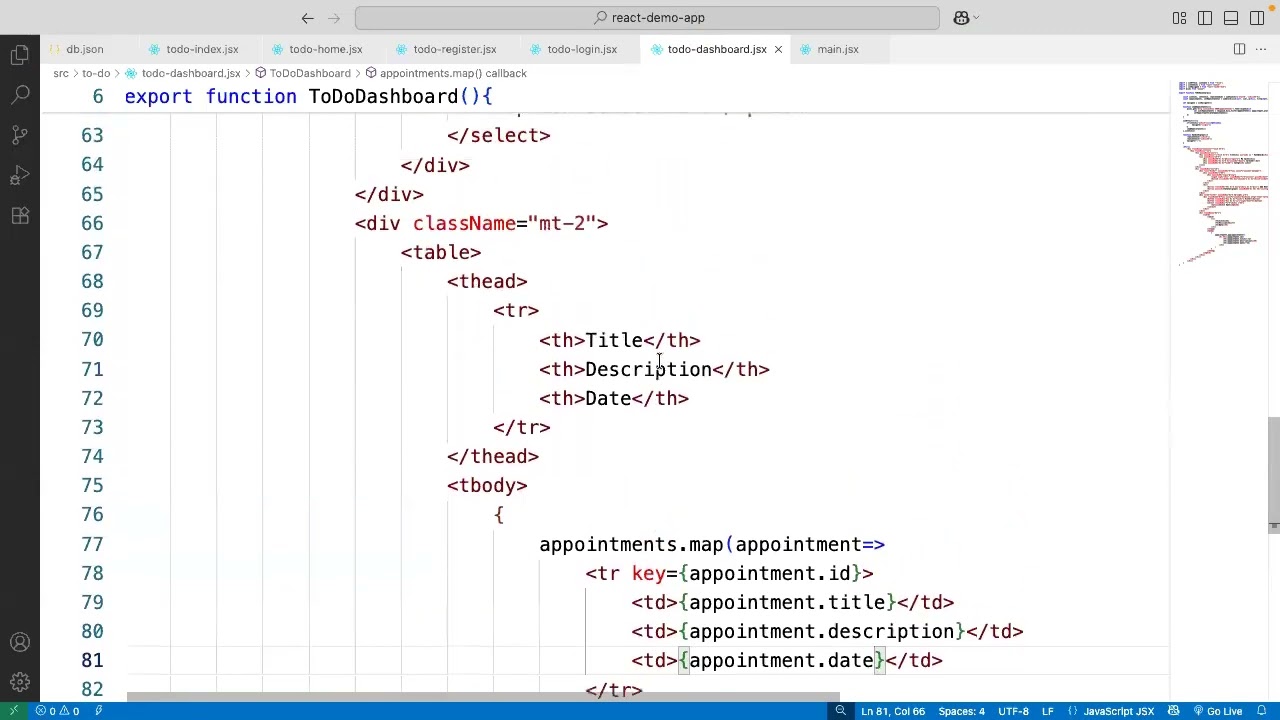
Task: Go forward with the navigation arrow
Action: coord(333,18)
